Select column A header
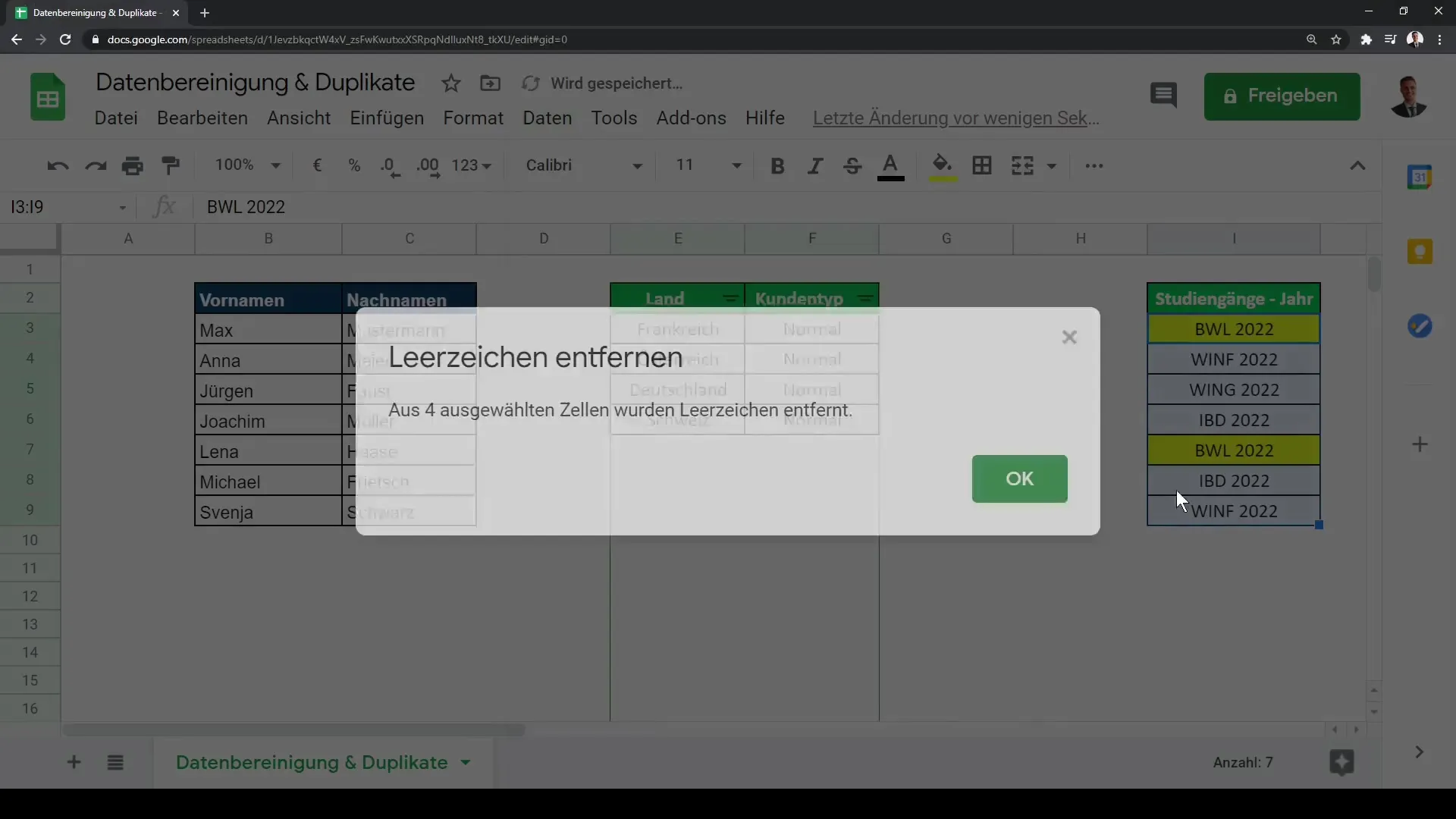Image resolution: width=1456 pixels, height=819 pixels. point(128,238)
